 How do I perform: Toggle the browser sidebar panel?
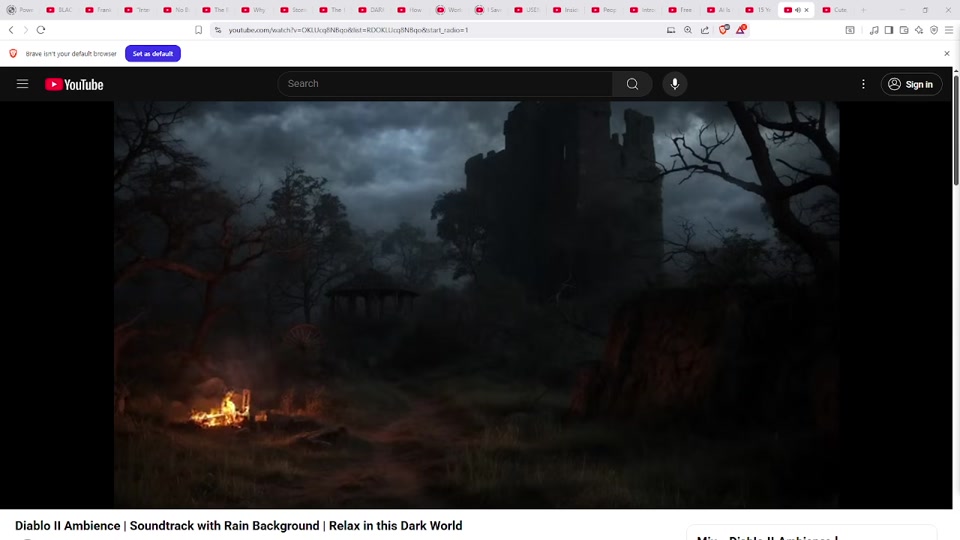click(889, 30)
